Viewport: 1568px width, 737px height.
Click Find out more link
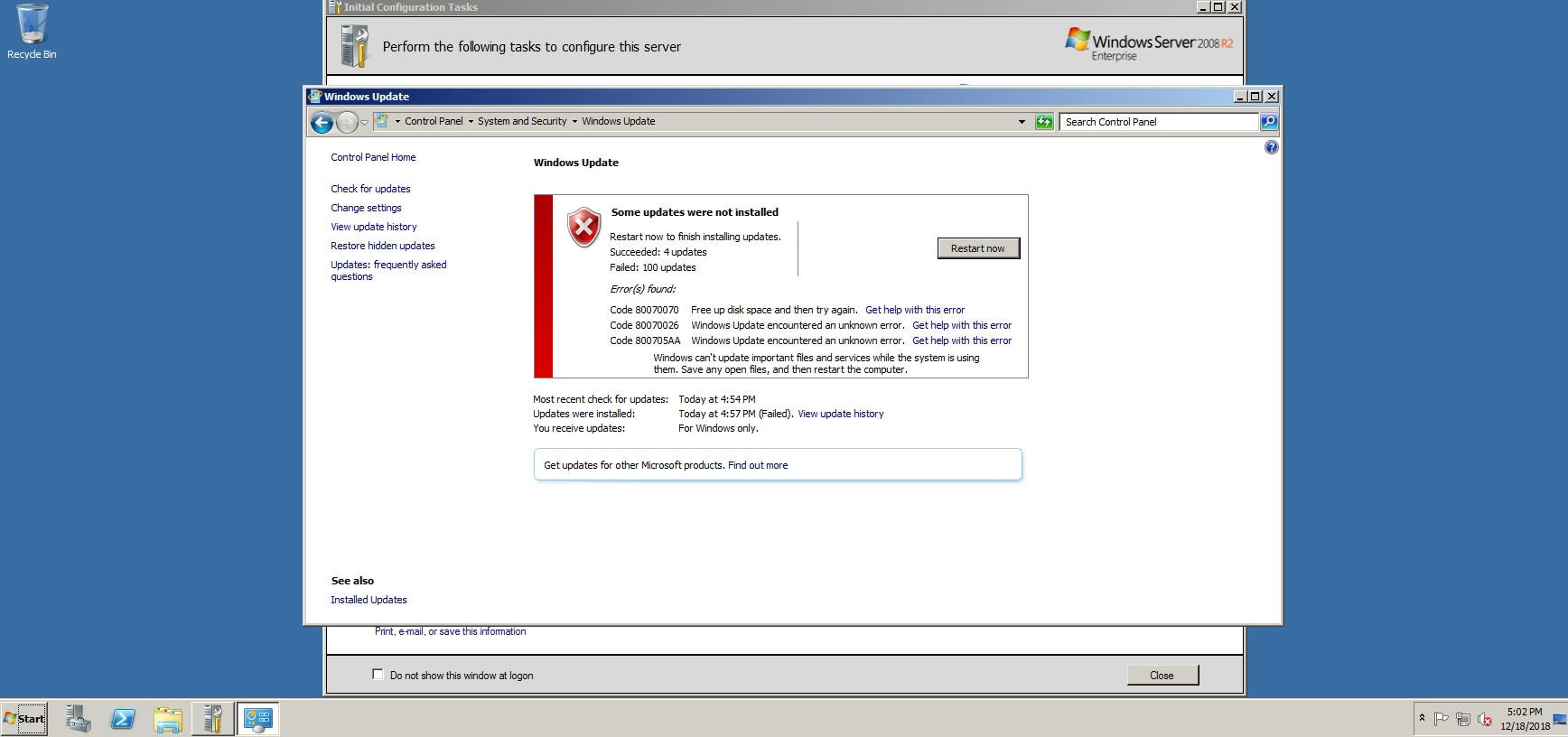758,465
